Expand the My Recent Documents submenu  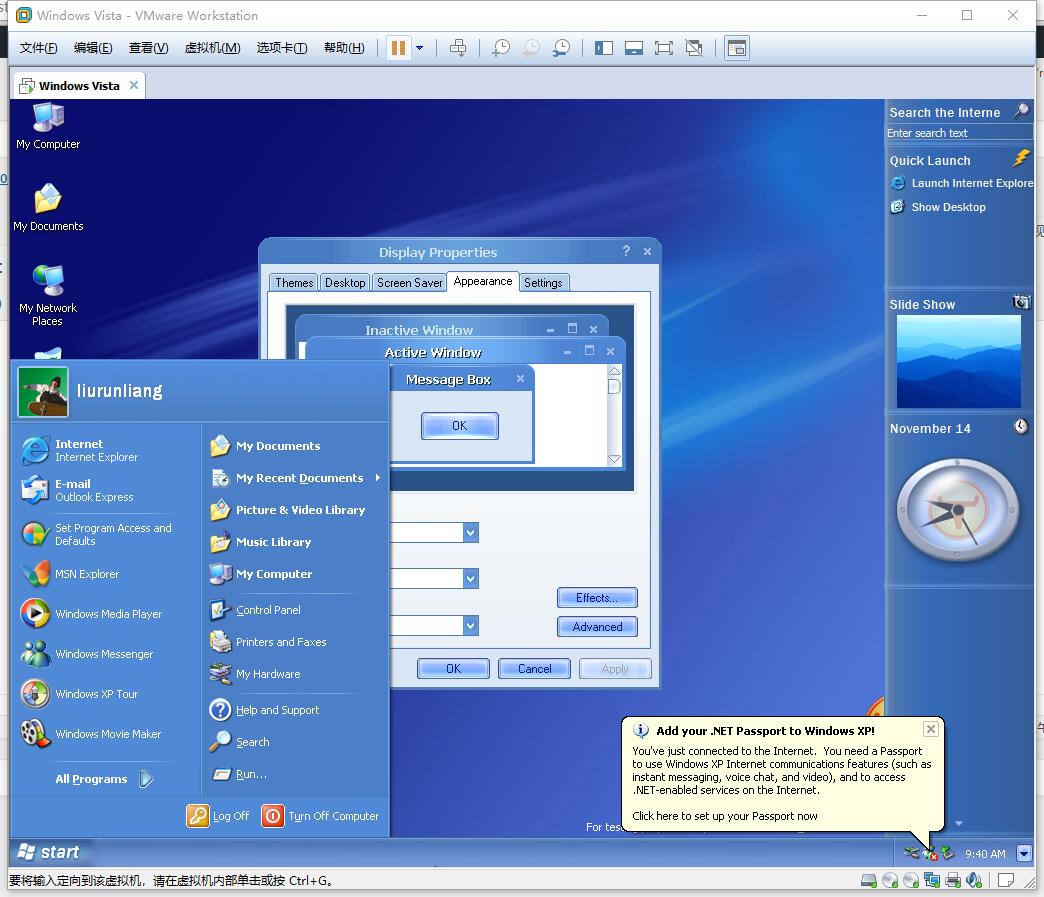pos(295,478)
